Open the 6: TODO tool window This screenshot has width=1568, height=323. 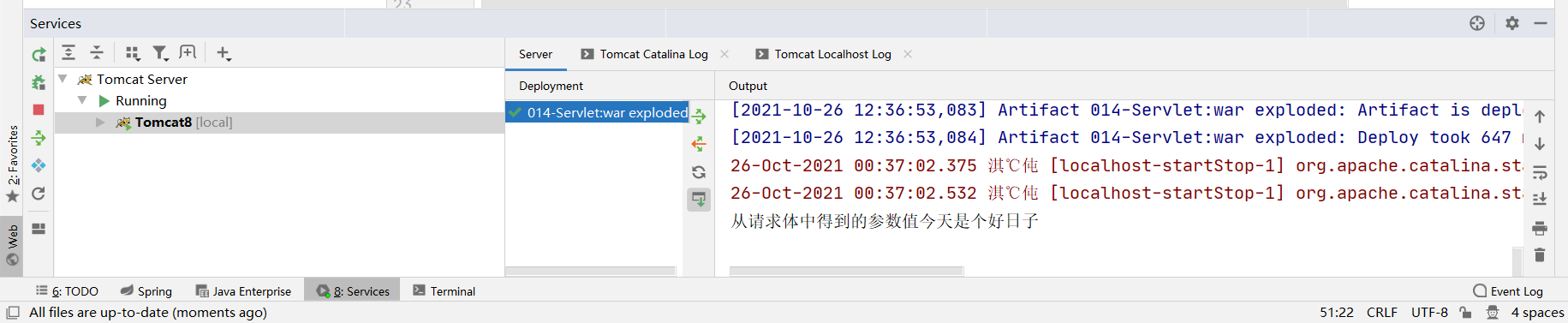(x=67, y=291)
